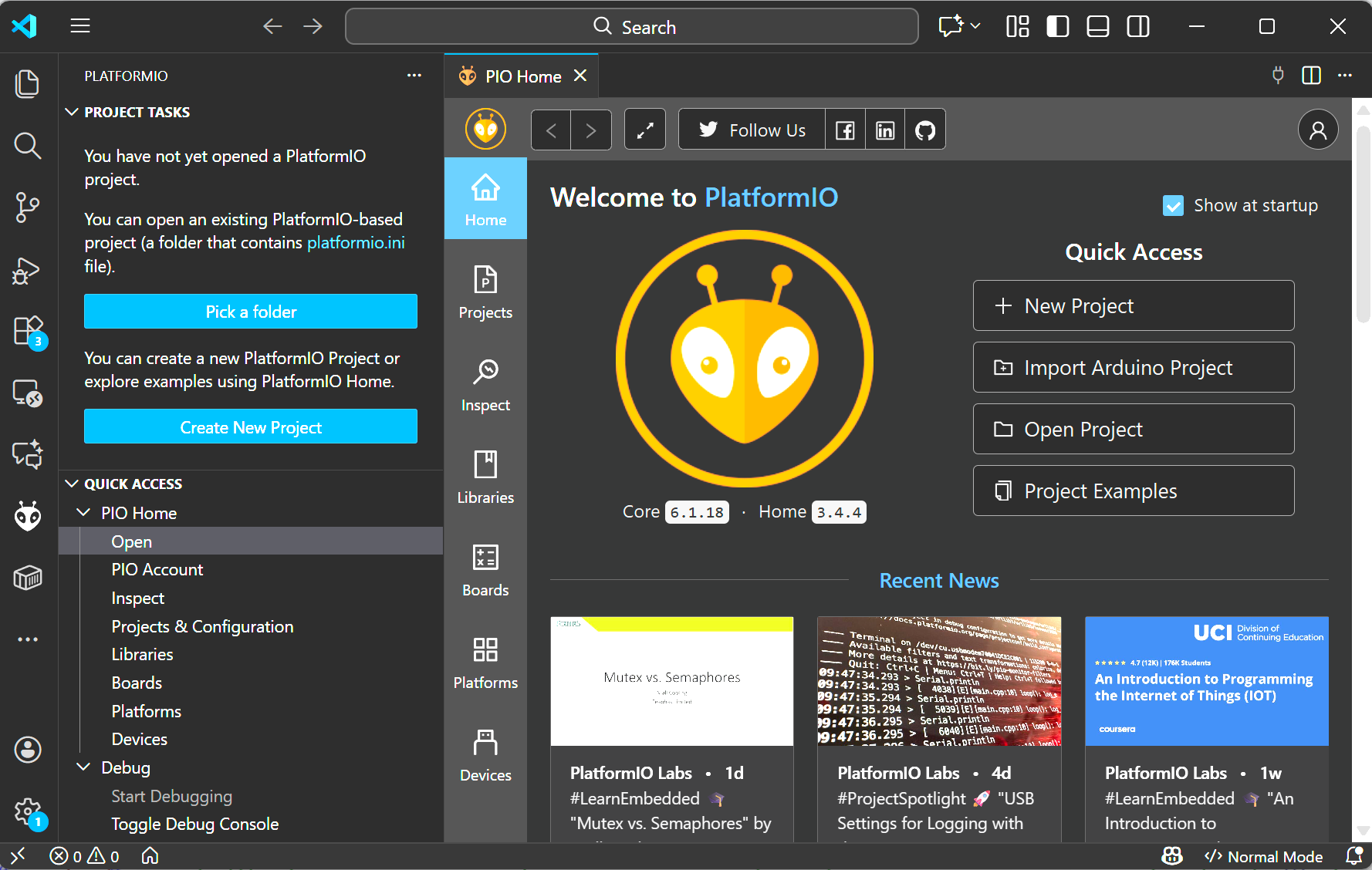The height and width of the screenshot is (870, 1372).
Task: Collapse the Debug tree node
Action: 83,767
